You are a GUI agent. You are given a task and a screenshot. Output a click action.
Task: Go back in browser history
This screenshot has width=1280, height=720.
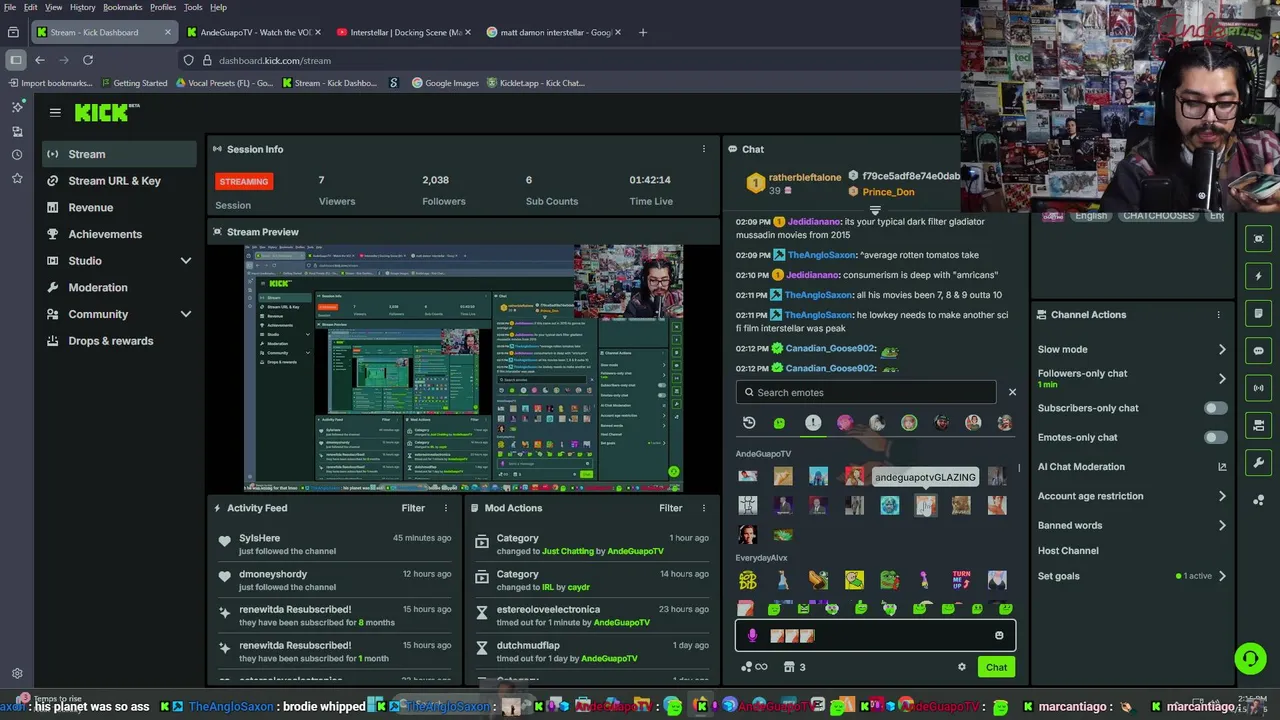click(40, 60)
